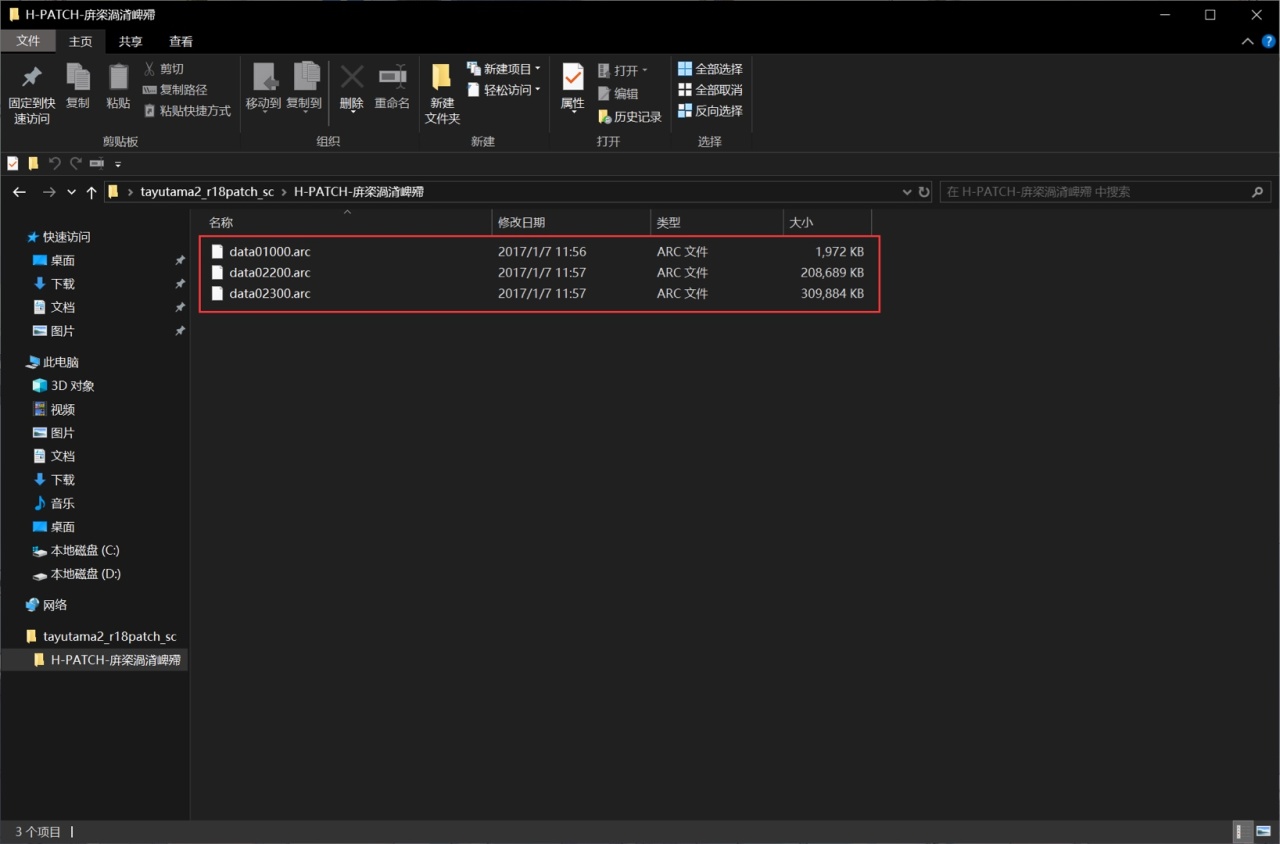Click Invert selection
Image resolution: width=1280 pixels, height=844 pixels.
(710, 111)
